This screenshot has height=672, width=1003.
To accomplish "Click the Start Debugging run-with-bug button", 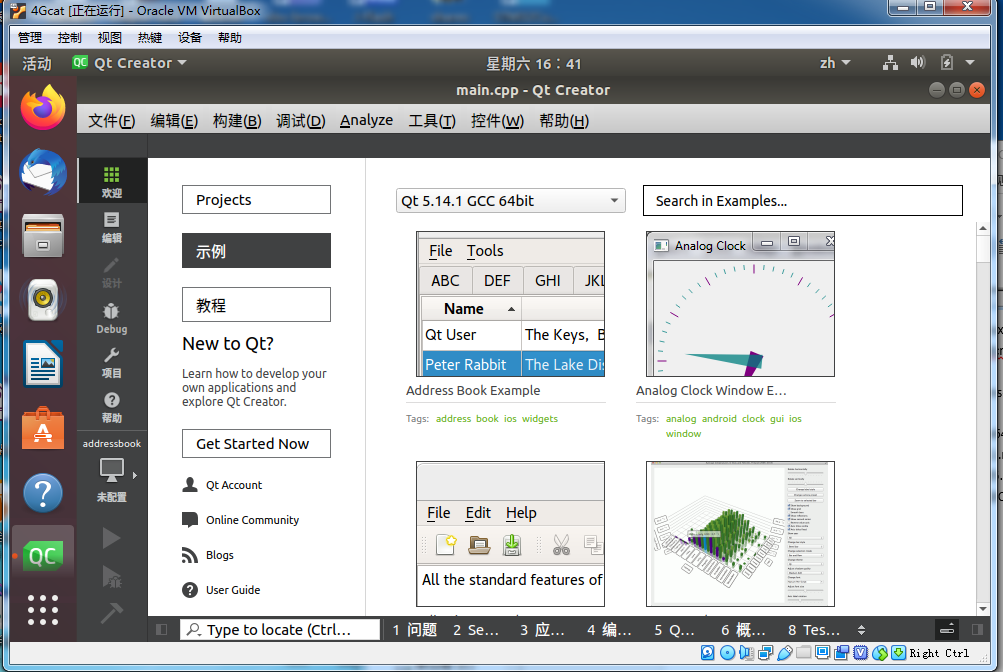I will pos(111,577).
